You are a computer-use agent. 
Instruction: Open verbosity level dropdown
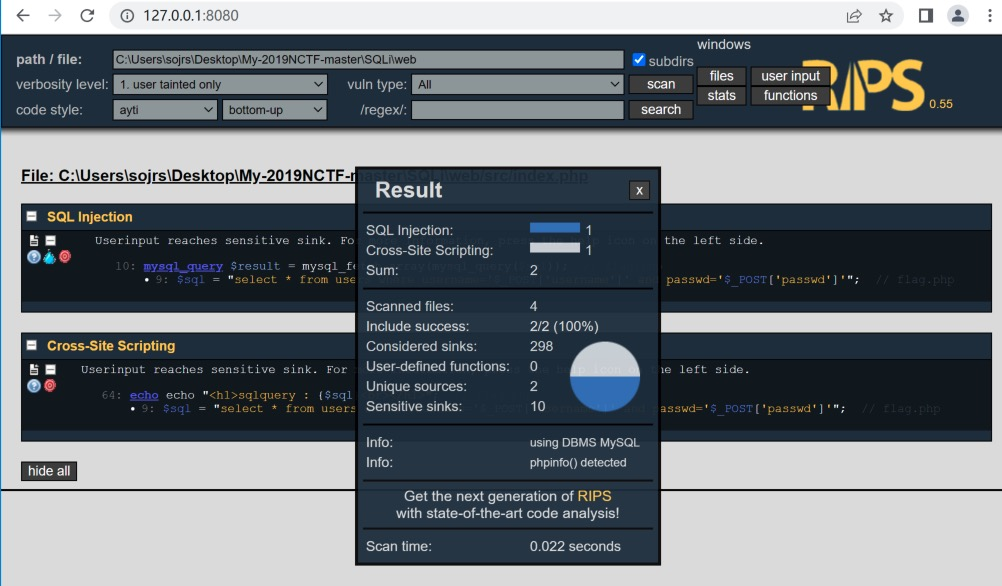pyautogui.click(x=220, y=84)
